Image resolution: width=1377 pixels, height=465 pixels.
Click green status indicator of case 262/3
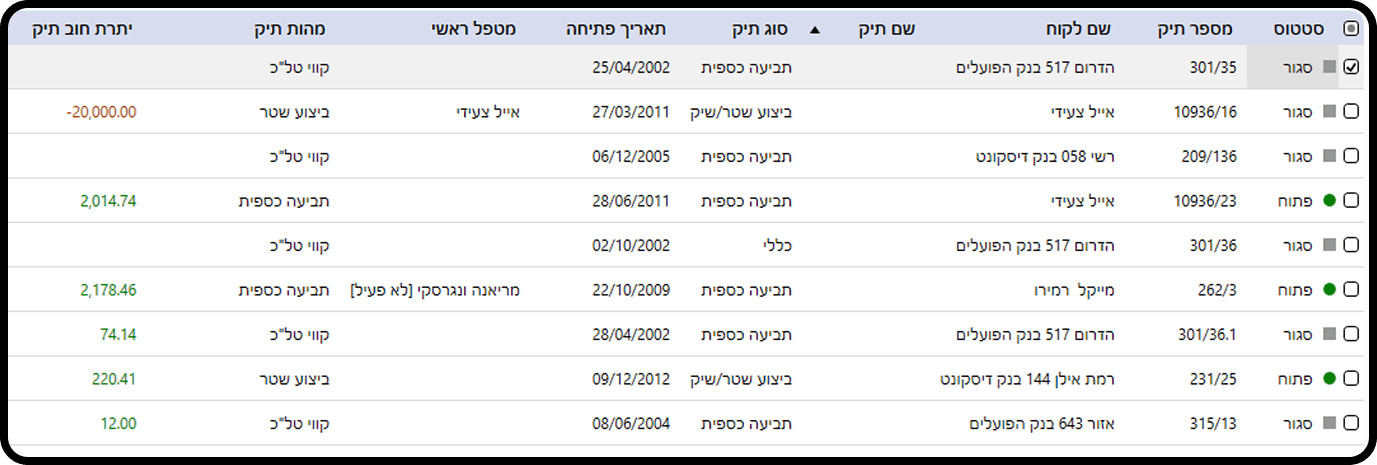[x=1329, y=289]
